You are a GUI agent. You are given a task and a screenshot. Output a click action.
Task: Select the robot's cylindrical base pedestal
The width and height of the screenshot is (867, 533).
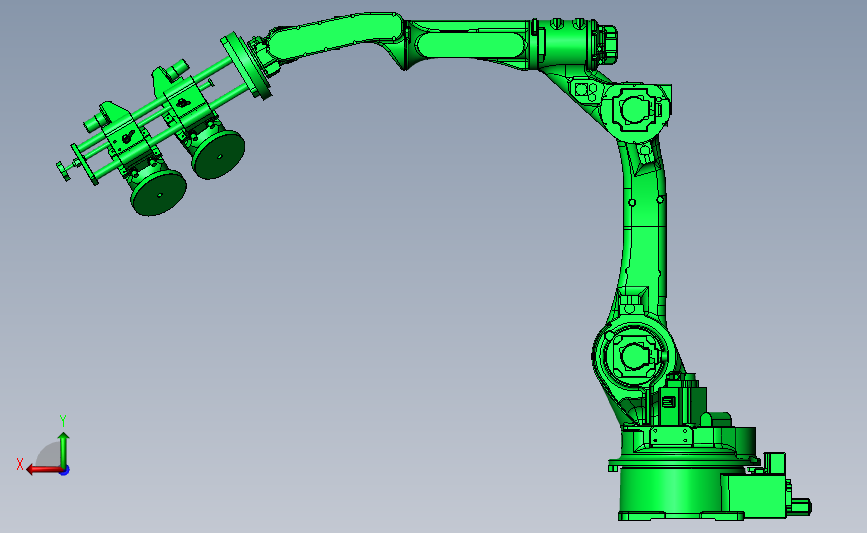[x=670, y=493]
